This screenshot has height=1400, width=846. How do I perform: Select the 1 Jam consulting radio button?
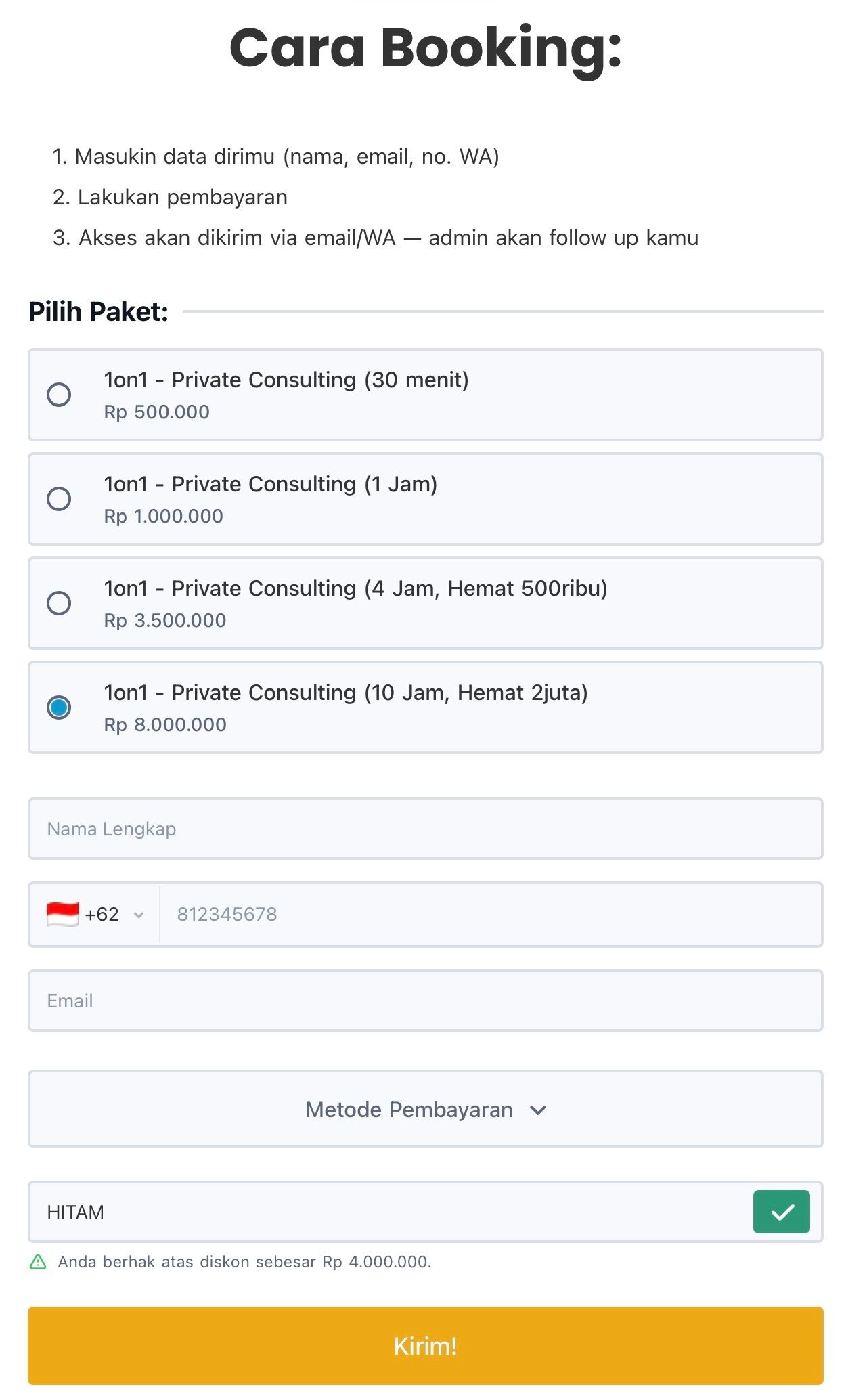pyautogui.click(x=59, y=499)
